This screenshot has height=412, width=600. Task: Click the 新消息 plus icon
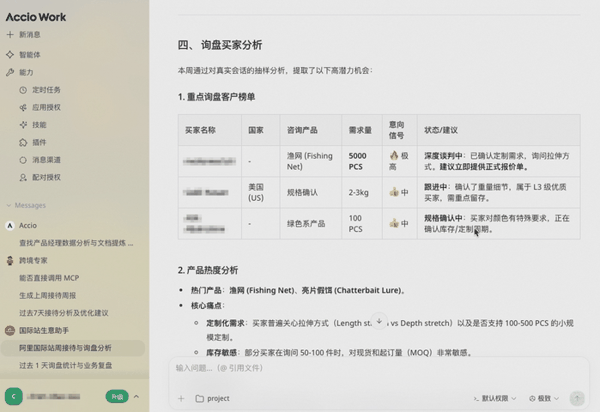coord(9,34)
